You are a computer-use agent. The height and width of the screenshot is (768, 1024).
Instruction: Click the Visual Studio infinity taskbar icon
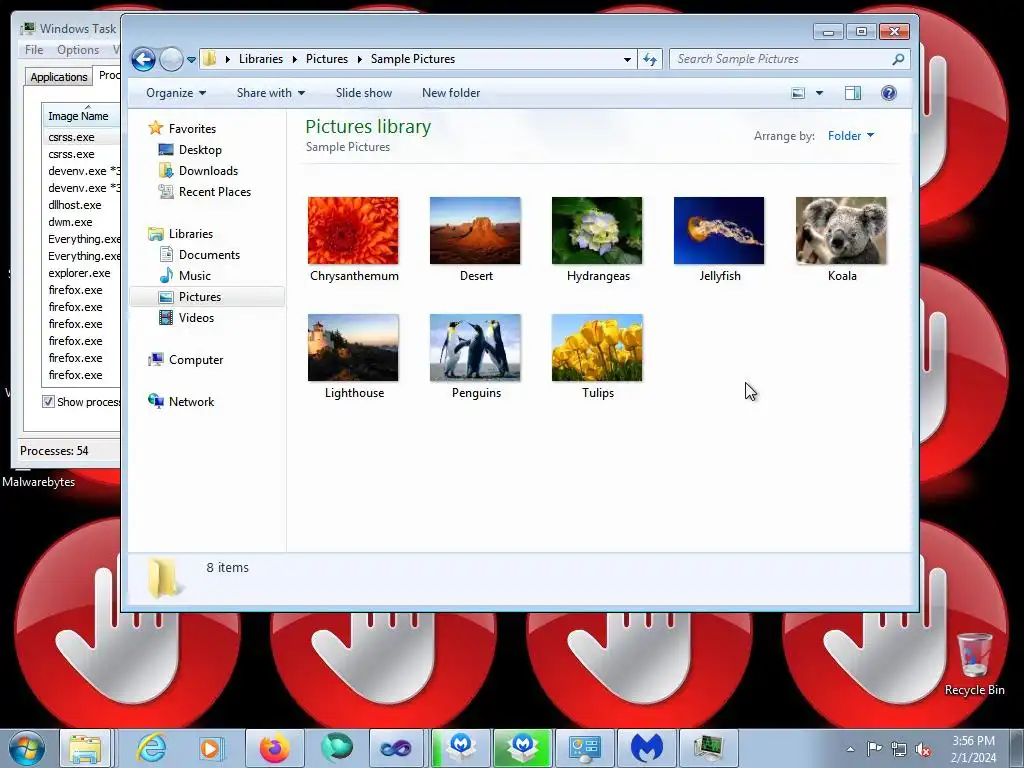(x=396, y=748)
